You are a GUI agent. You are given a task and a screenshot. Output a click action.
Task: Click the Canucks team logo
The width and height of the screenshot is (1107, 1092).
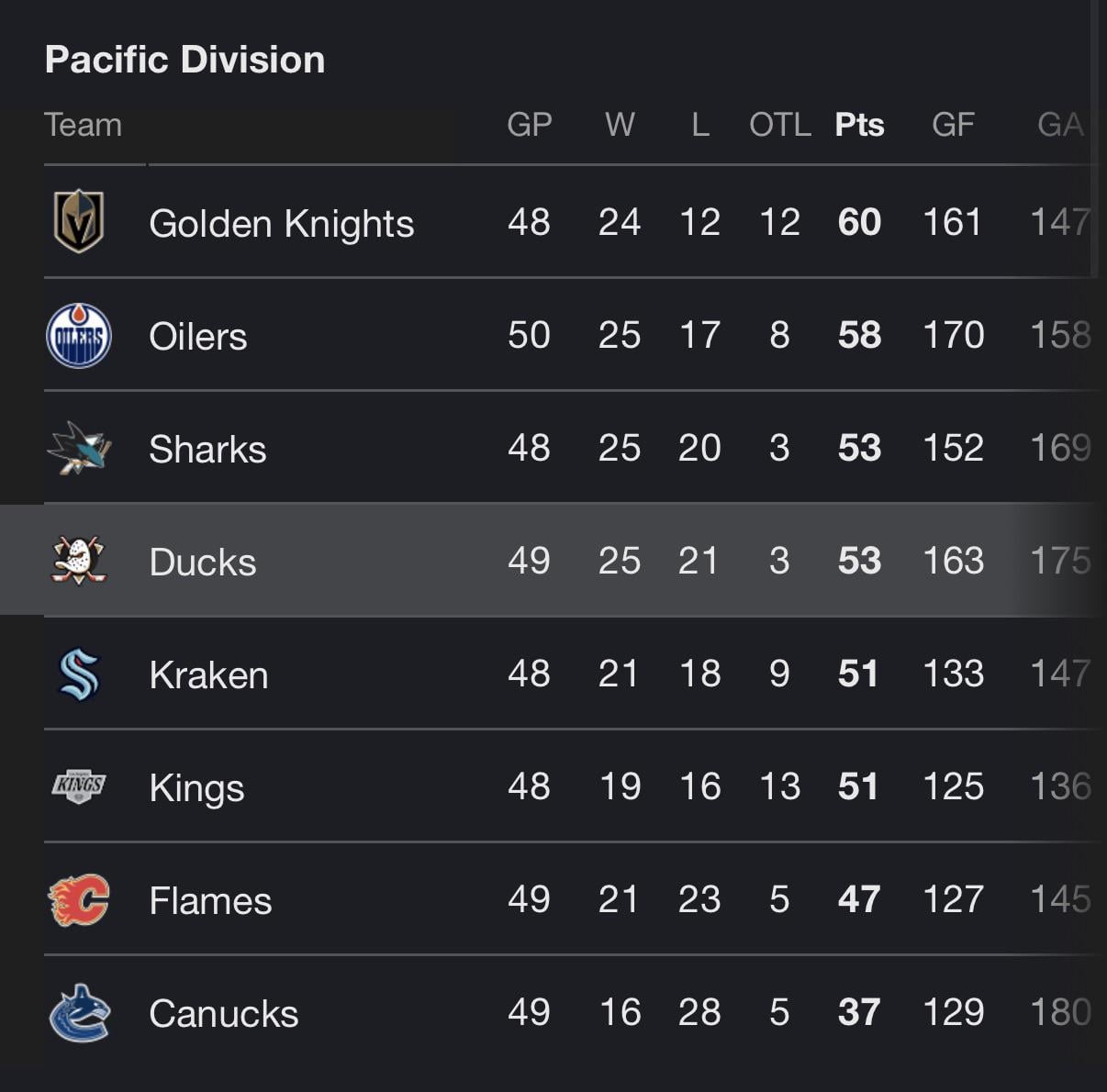(79, 1013)
